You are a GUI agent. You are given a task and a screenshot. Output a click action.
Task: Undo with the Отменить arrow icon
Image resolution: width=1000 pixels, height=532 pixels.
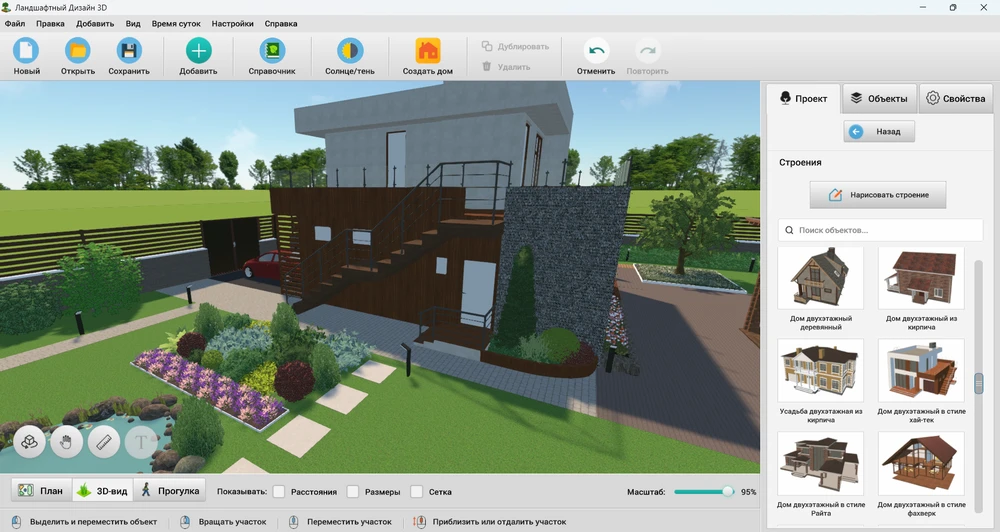click(x=596, y=51)
